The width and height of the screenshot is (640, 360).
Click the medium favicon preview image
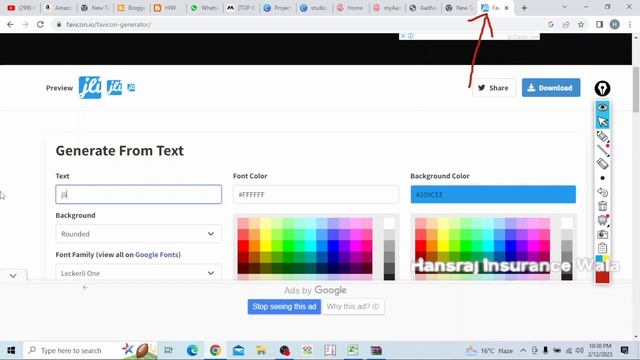114,88
